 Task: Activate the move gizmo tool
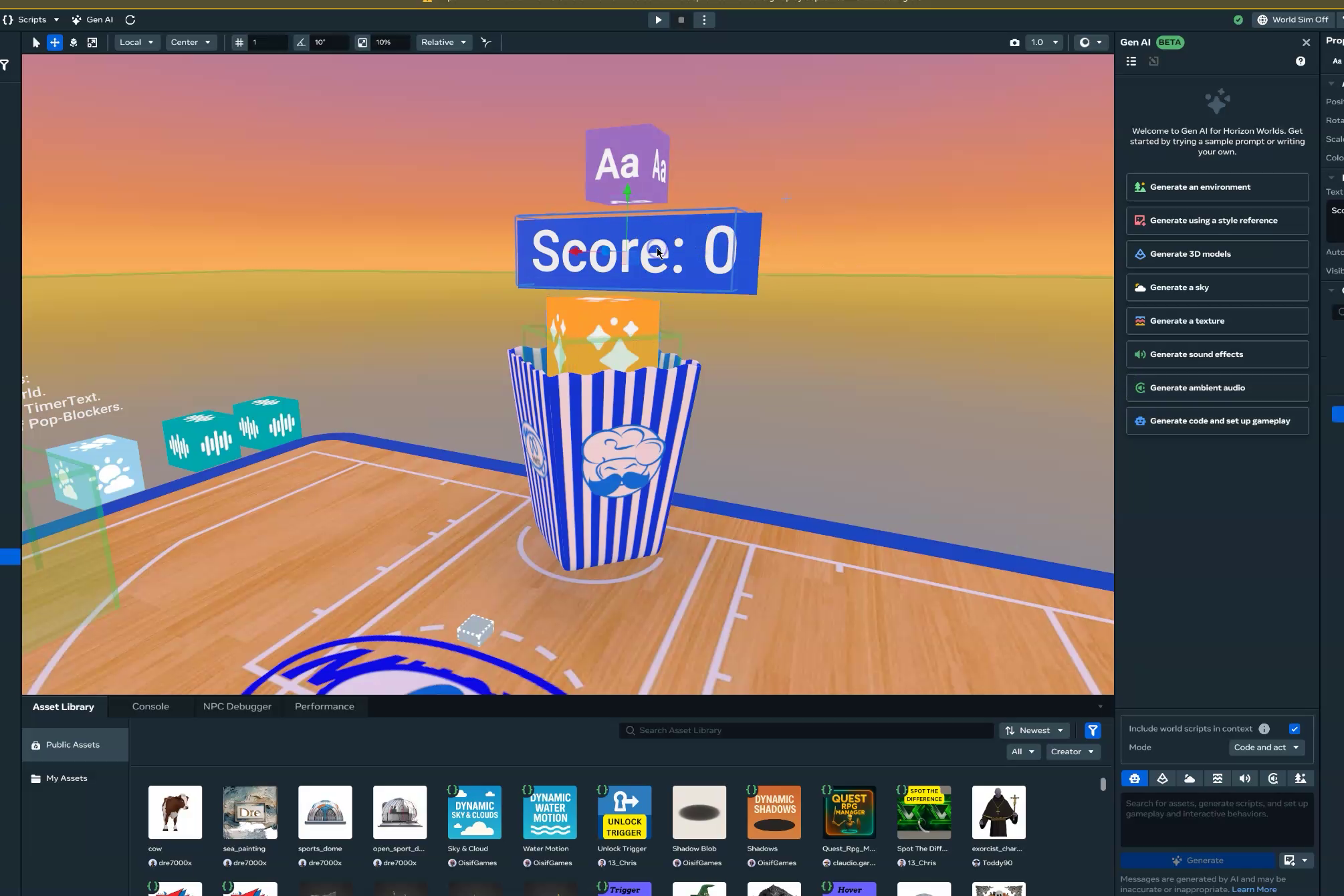(55, 42)
